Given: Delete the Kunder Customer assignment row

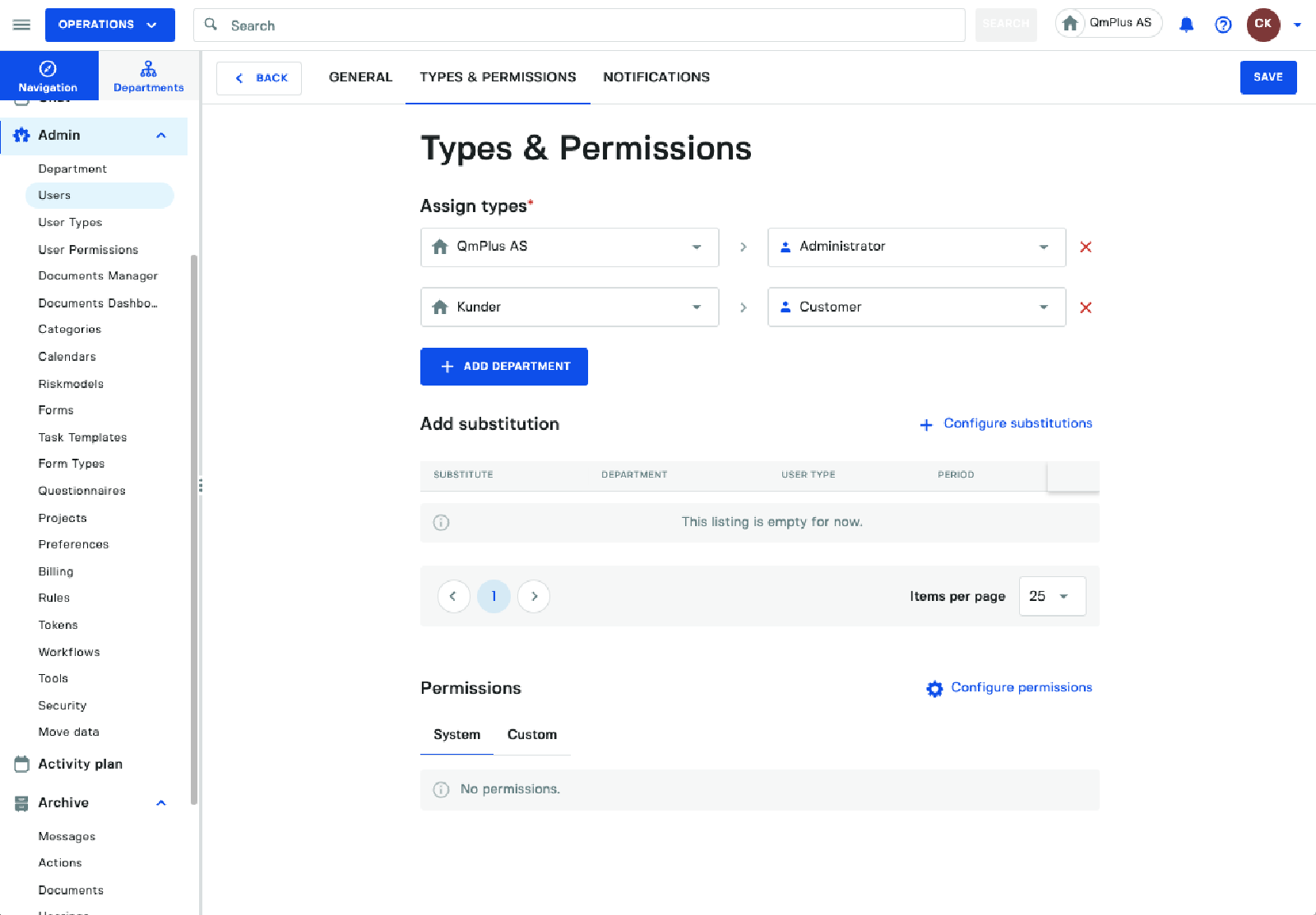Looking at the screenshot, I should 1086,307.
